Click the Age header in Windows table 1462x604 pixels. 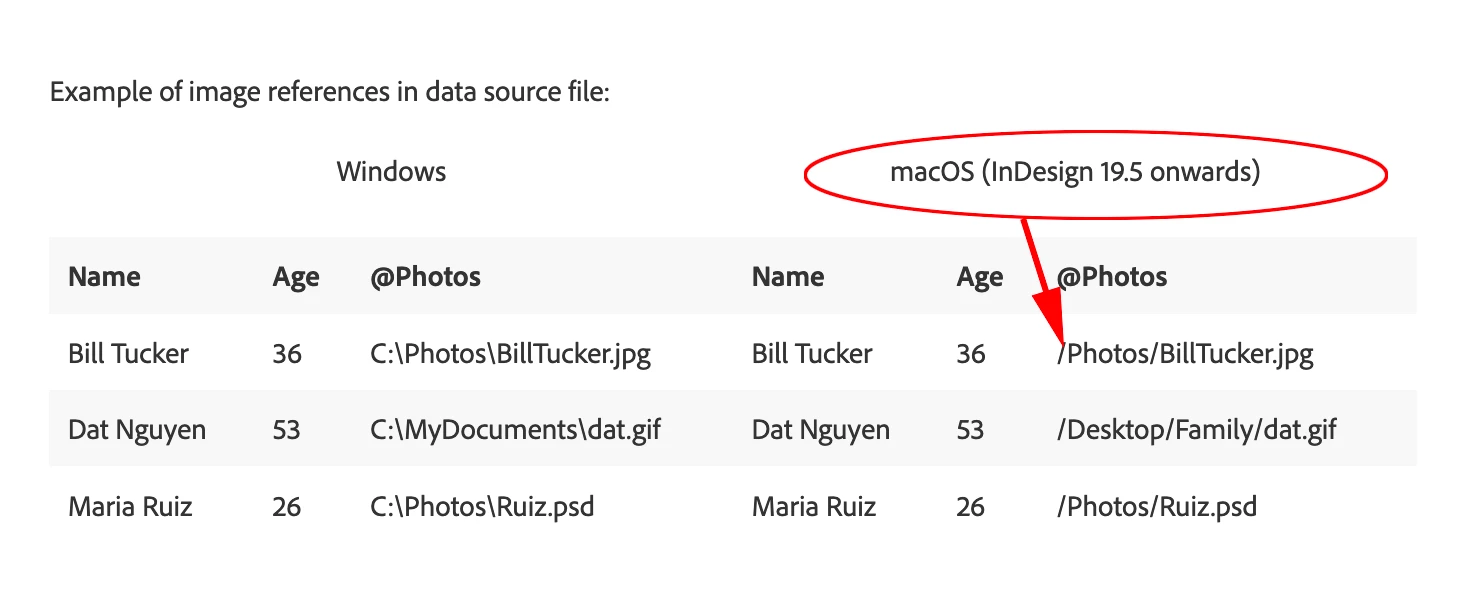tap(296, 278)
